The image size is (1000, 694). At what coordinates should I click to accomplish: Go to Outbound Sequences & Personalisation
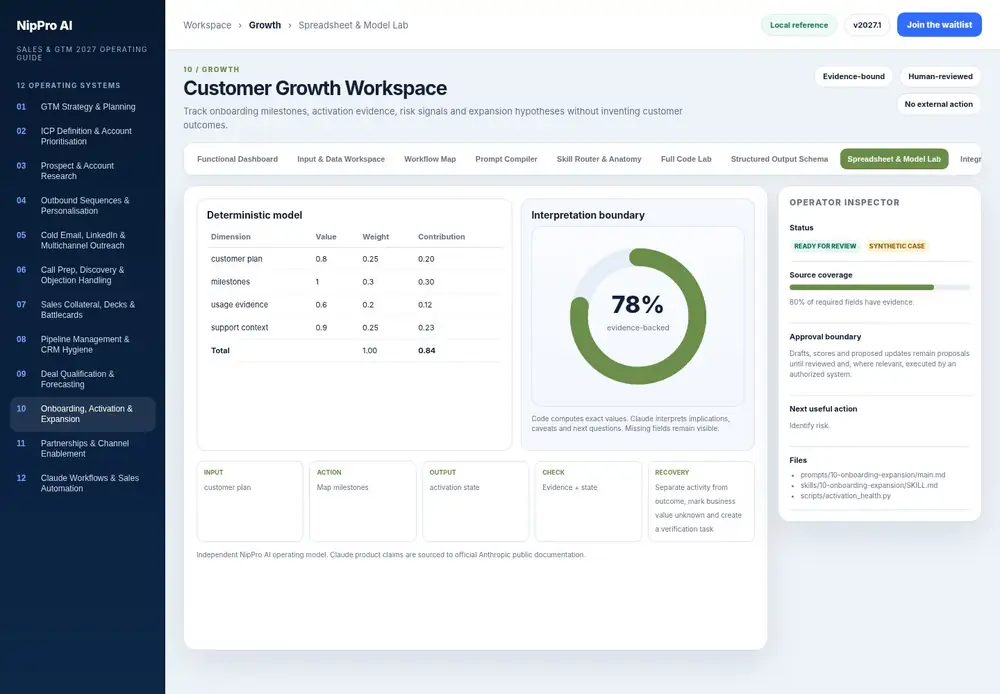pyautogui.click(x=82, y=205)
